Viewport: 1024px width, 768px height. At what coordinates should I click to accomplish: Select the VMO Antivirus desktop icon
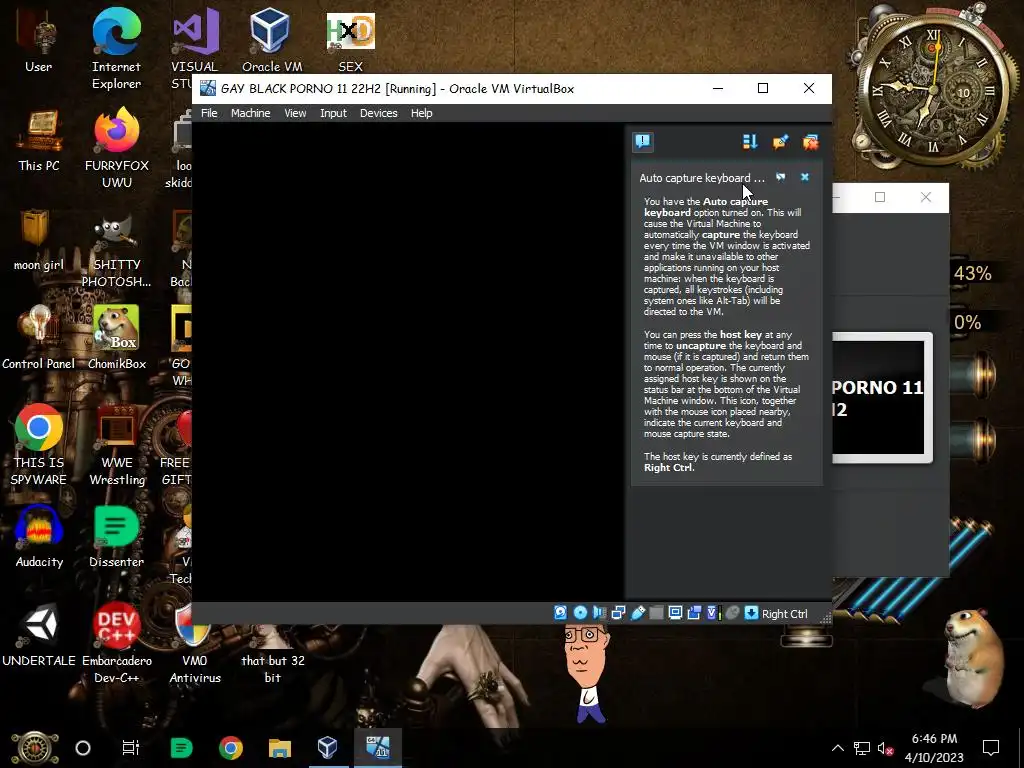pos(195,643)
